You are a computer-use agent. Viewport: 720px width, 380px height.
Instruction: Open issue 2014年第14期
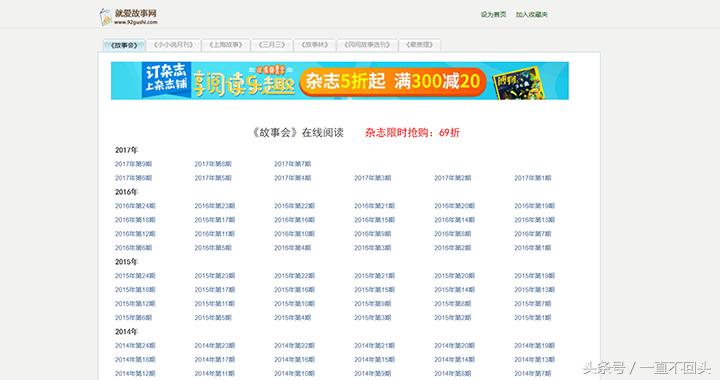click(x=455, y=360)
